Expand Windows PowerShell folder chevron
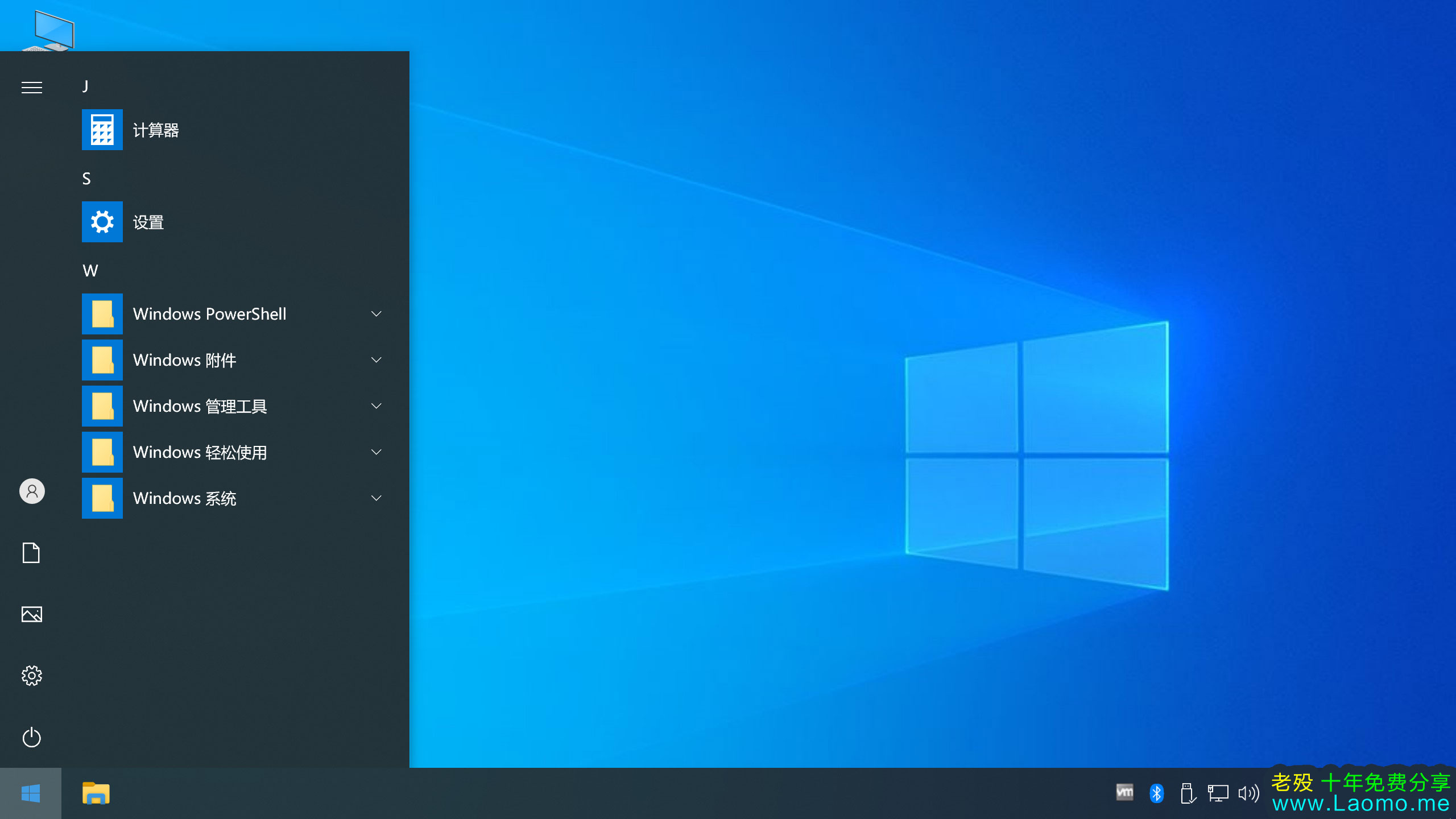 377,314
